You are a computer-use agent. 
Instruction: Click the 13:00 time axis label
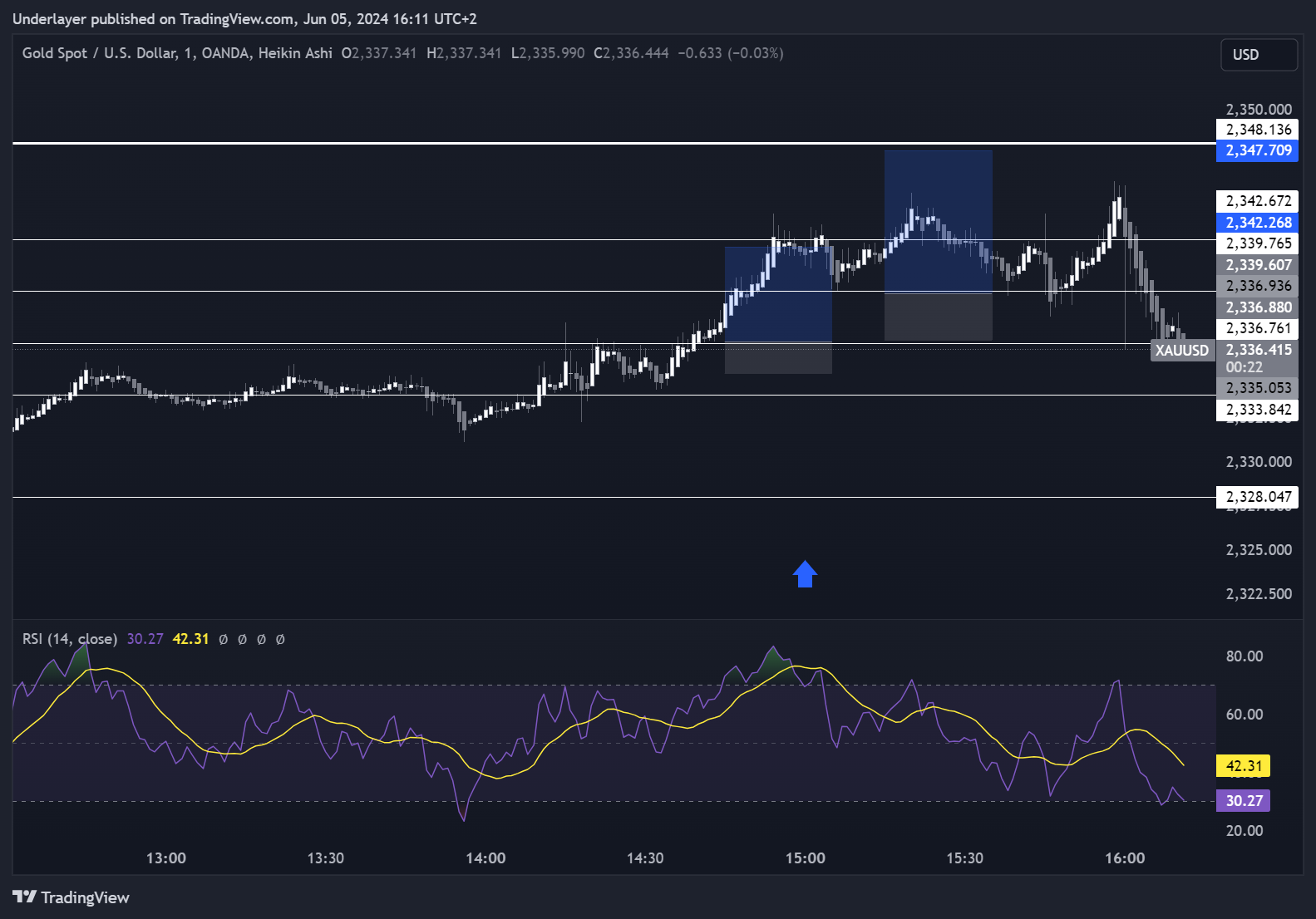(166, 858)
